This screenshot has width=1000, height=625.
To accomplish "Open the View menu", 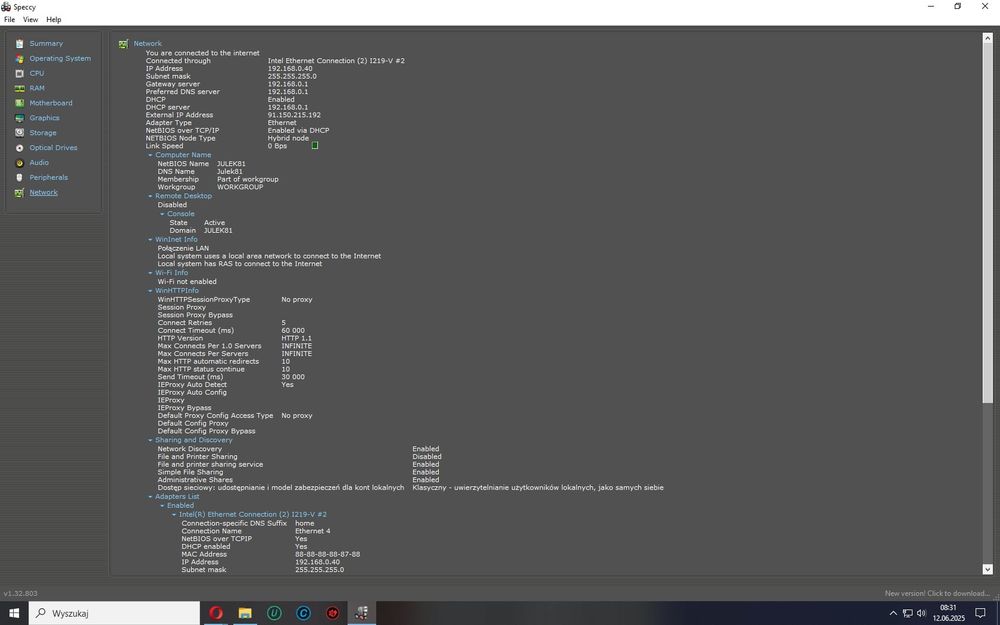I will tap(31, 20).
